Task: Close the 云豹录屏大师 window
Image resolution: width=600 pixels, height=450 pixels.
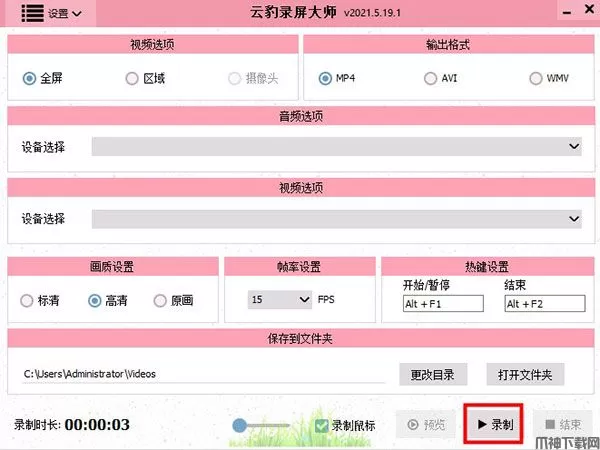Action: point(590,9)
